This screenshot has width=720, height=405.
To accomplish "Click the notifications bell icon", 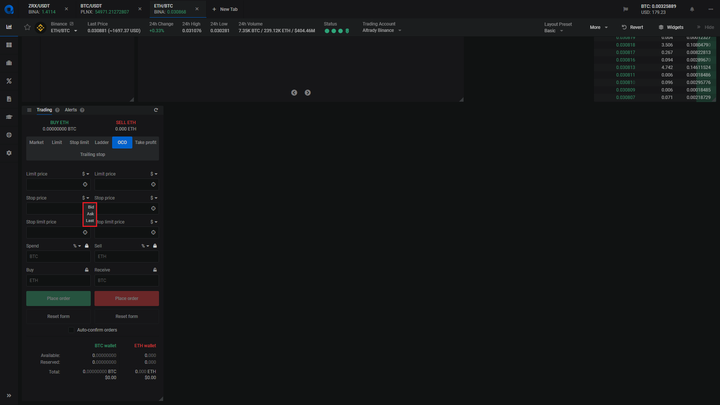I will (692, 9).
